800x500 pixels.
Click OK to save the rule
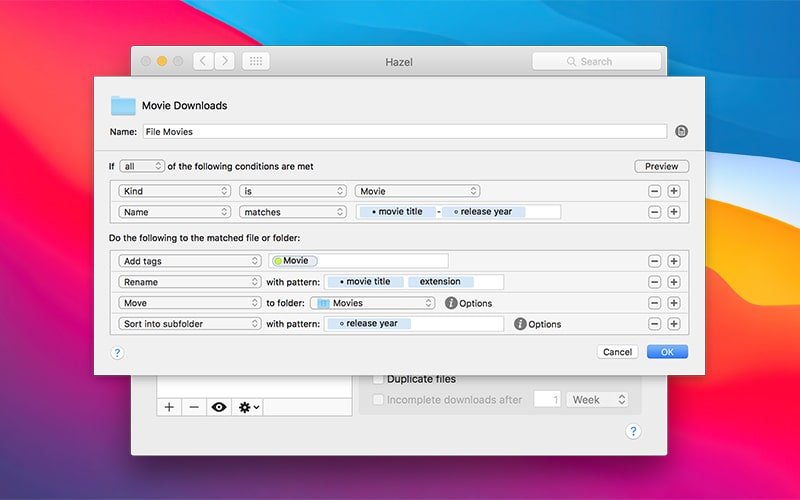[667, 352]
